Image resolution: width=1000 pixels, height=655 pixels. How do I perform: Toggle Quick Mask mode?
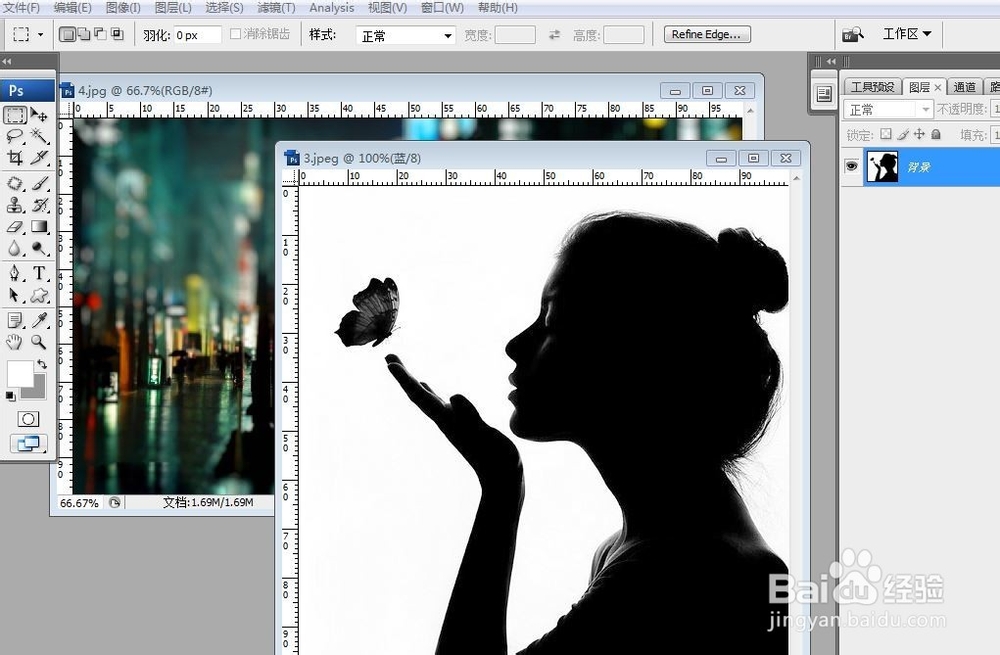pos(27,419)
